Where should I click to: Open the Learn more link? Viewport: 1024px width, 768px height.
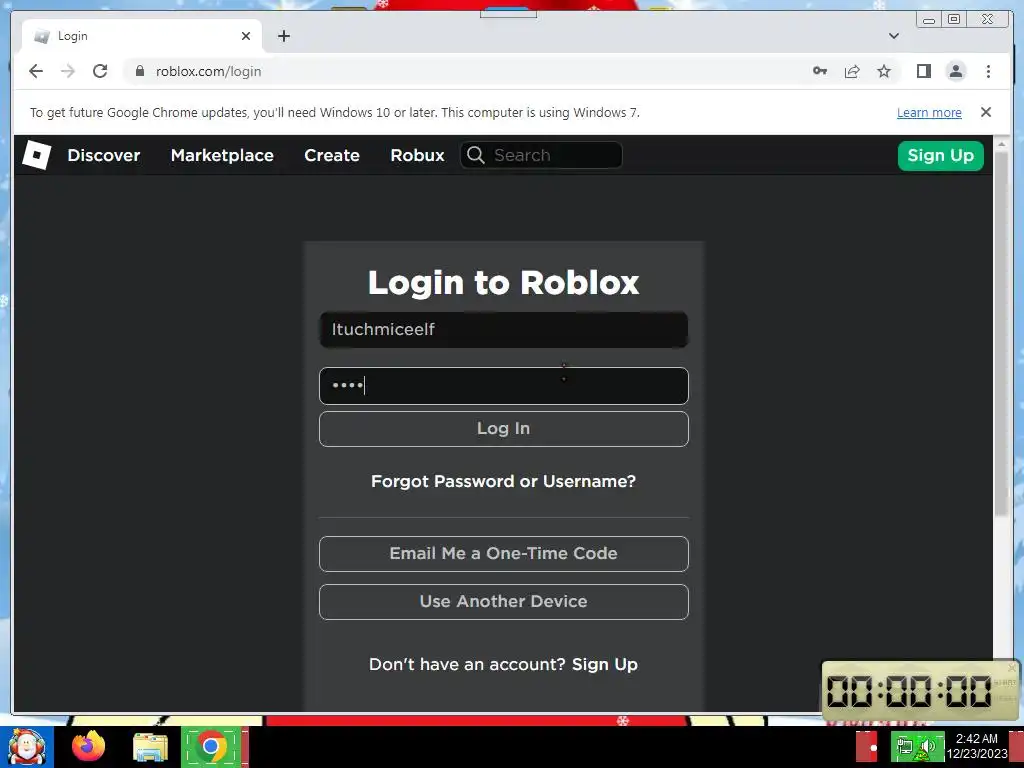point(929,112)
